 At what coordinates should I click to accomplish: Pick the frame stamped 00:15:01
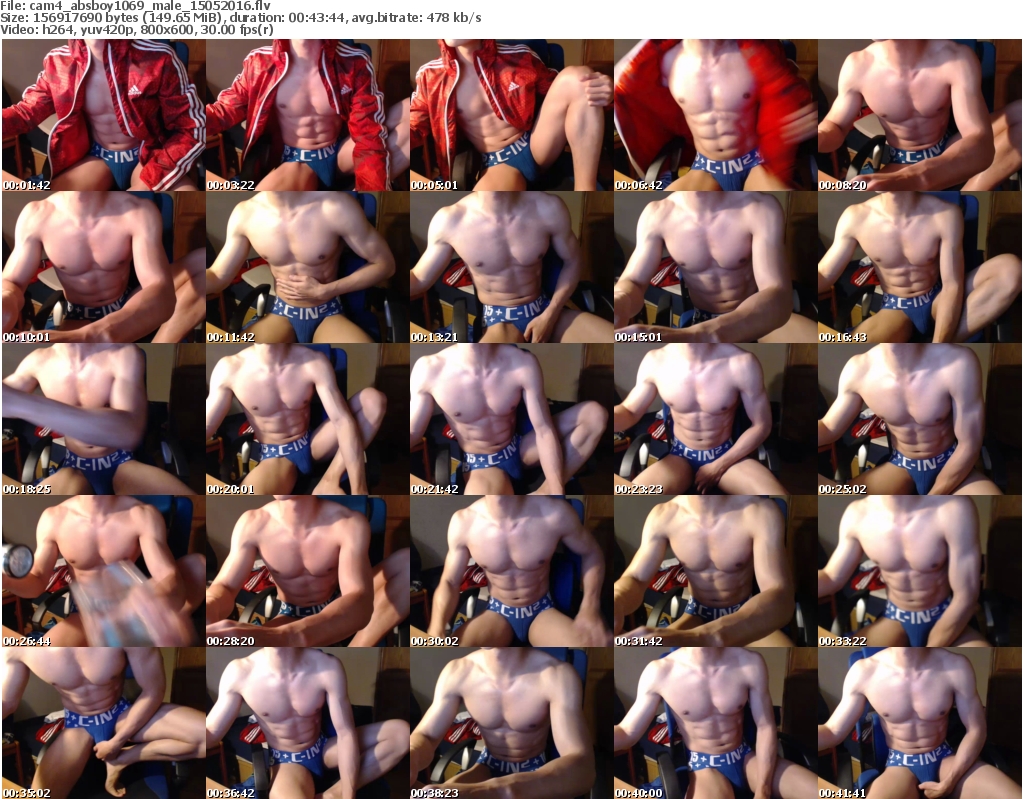(715, 267)
